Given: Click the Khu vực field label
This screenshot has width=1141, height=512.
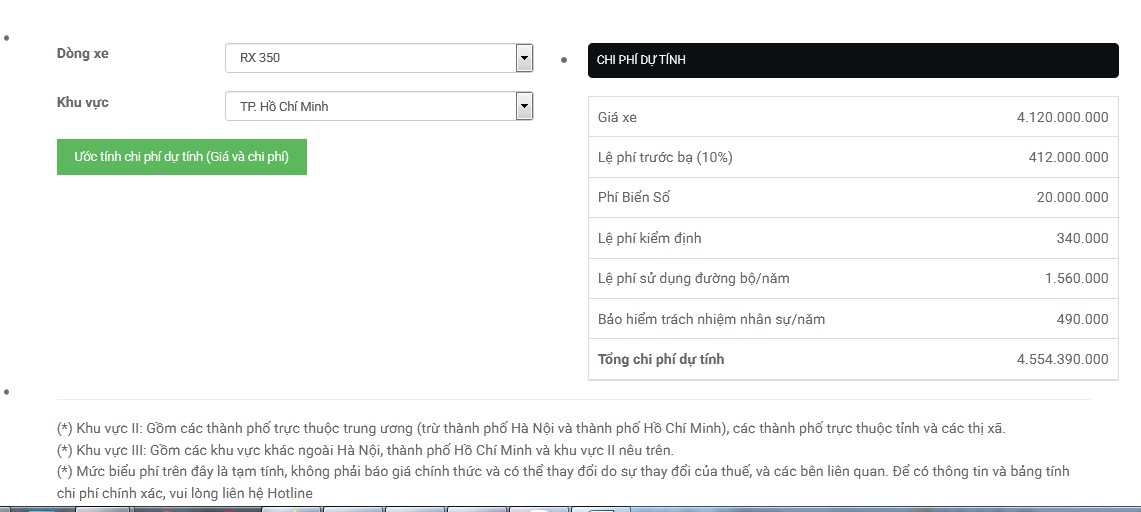Looking at the screenshot, I should (x=83, y=102).
